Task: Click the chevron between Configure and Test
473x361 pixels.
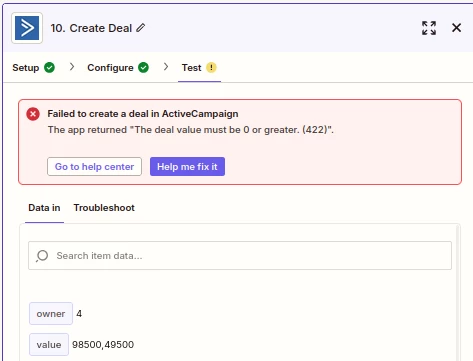Action: coord(166,67)
